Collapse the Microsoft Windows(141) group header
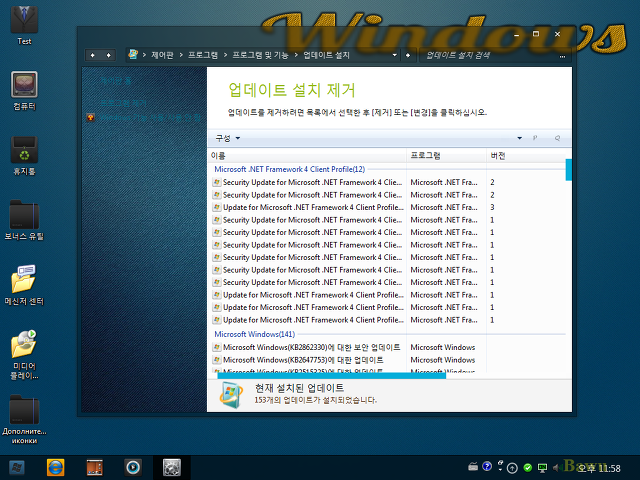 coord(254,334)
